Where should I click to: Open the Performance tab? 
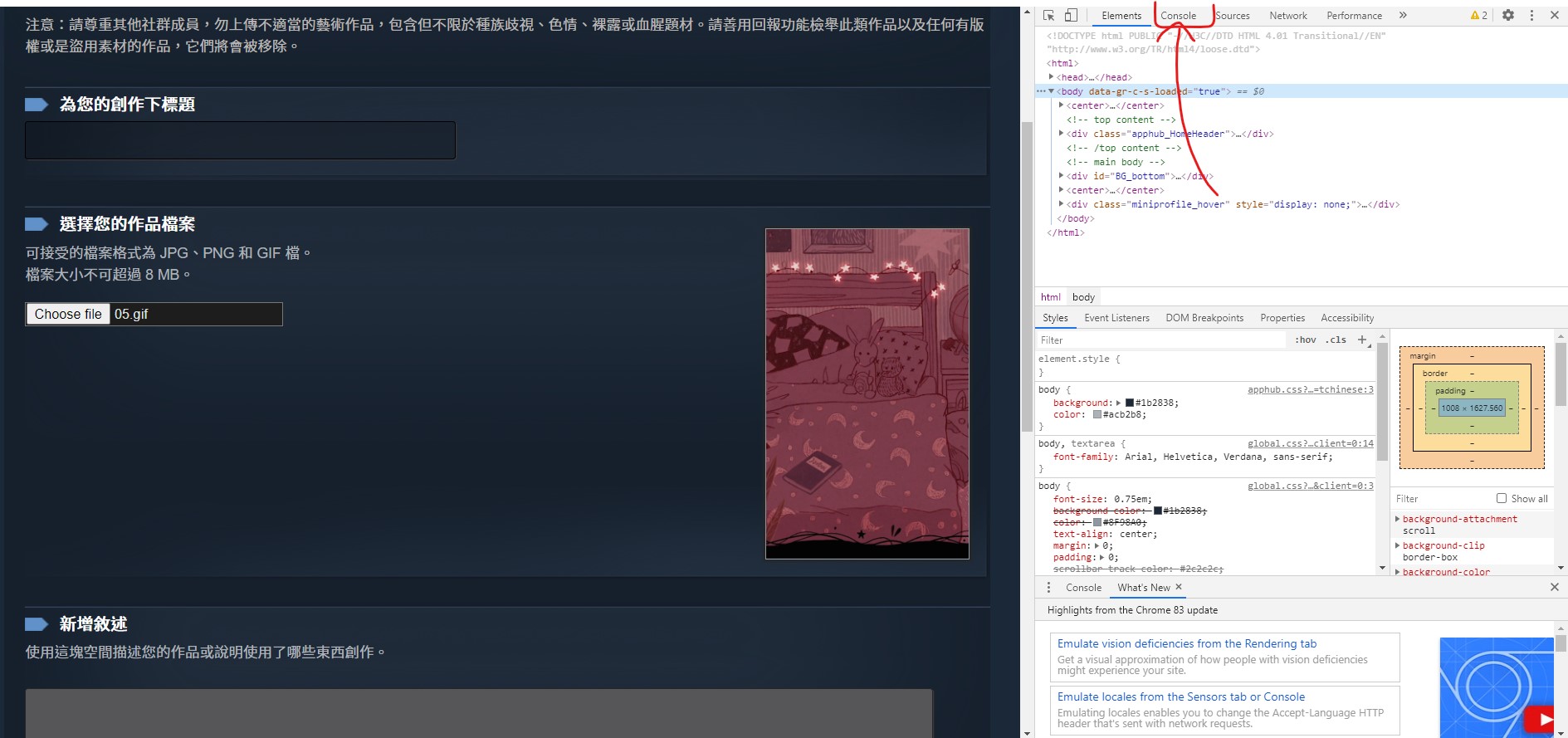[x=1355, y=16]
